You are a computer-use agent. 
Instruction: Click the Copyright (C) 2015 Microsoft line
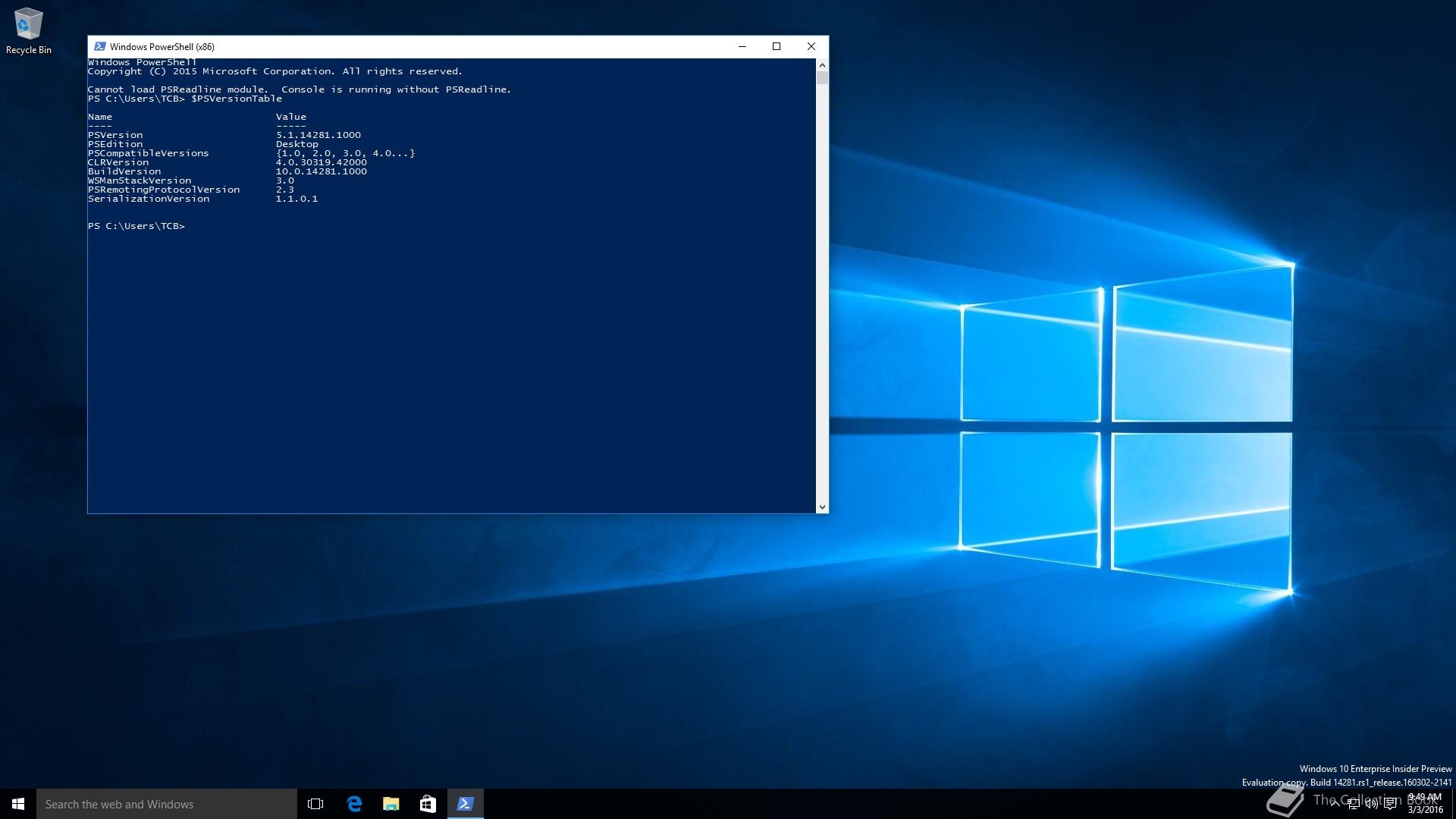(x=275, y=71)
